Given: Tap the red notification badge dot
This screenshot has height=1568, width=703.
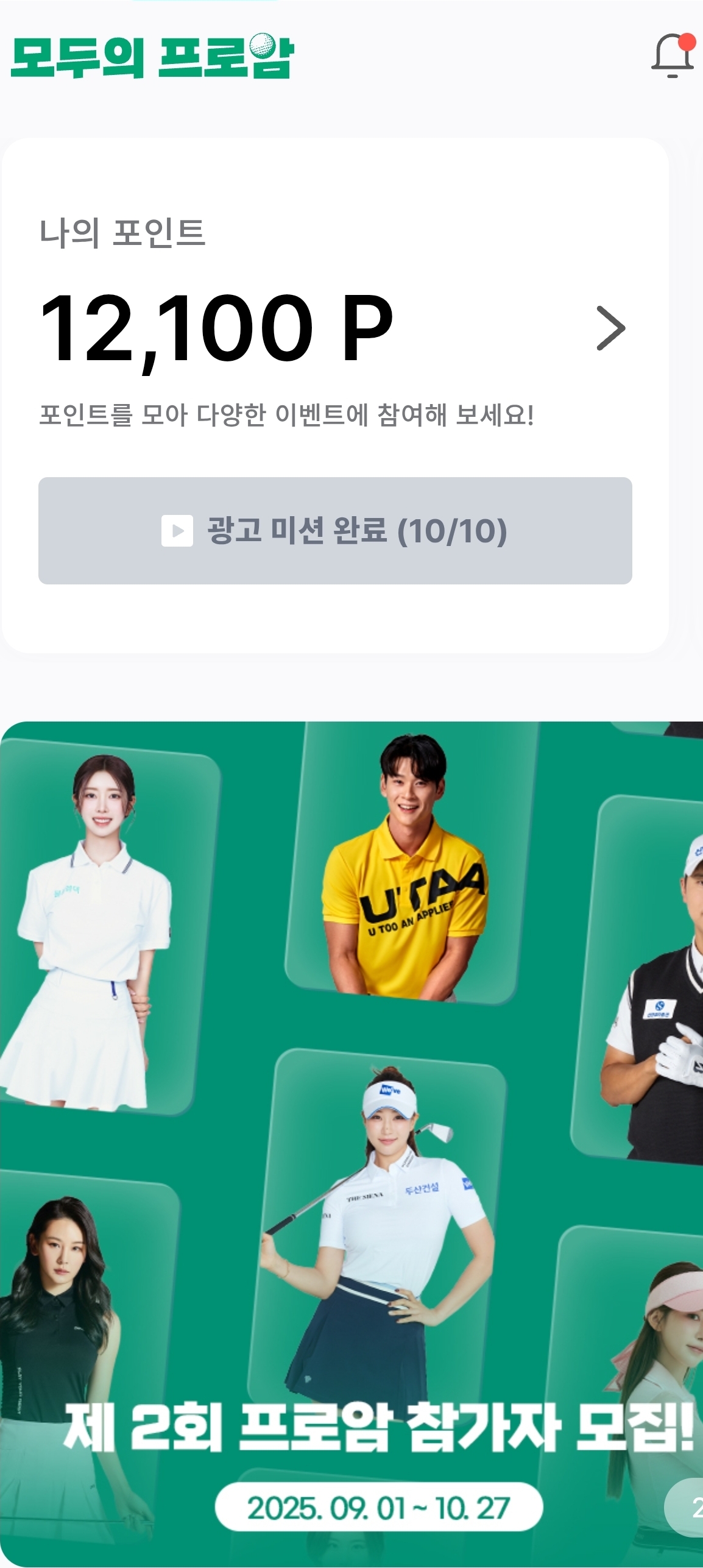Looking at the screenshot, I should (x=687, y=41).
